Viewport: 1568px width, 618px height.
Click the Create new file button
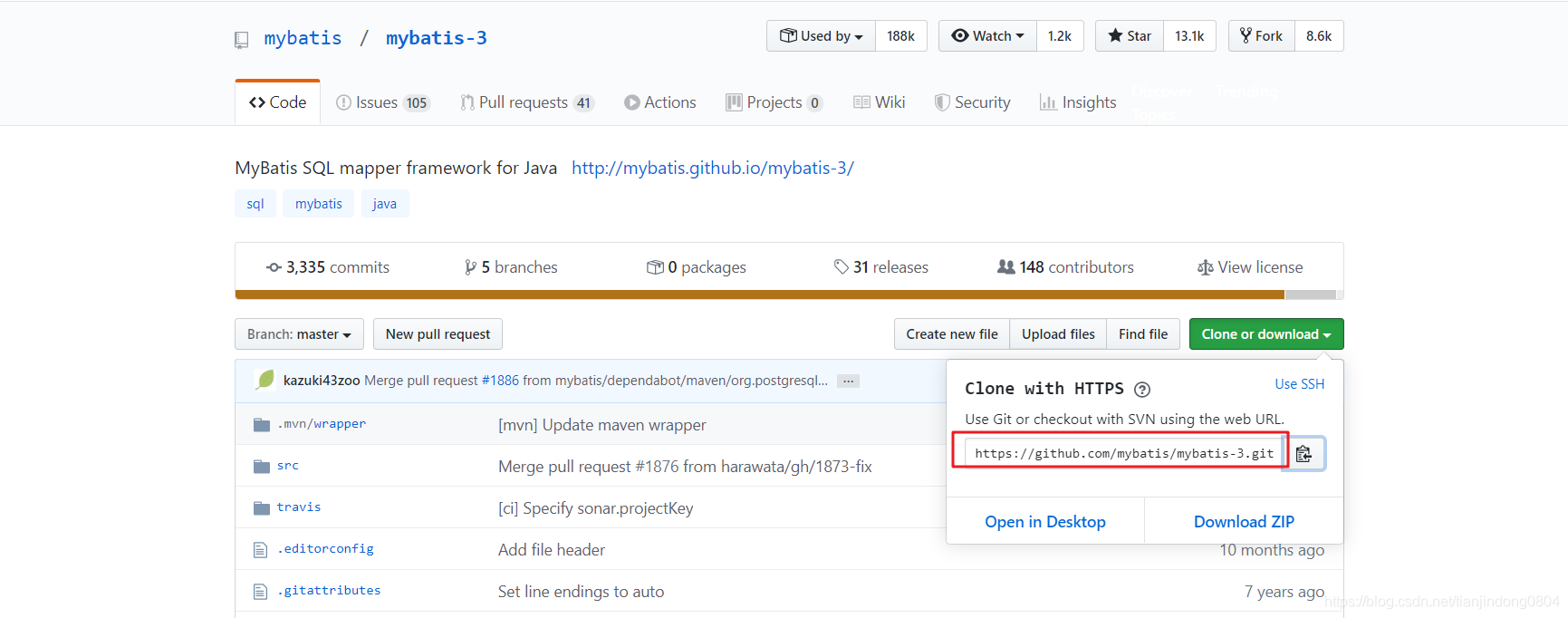952,334
